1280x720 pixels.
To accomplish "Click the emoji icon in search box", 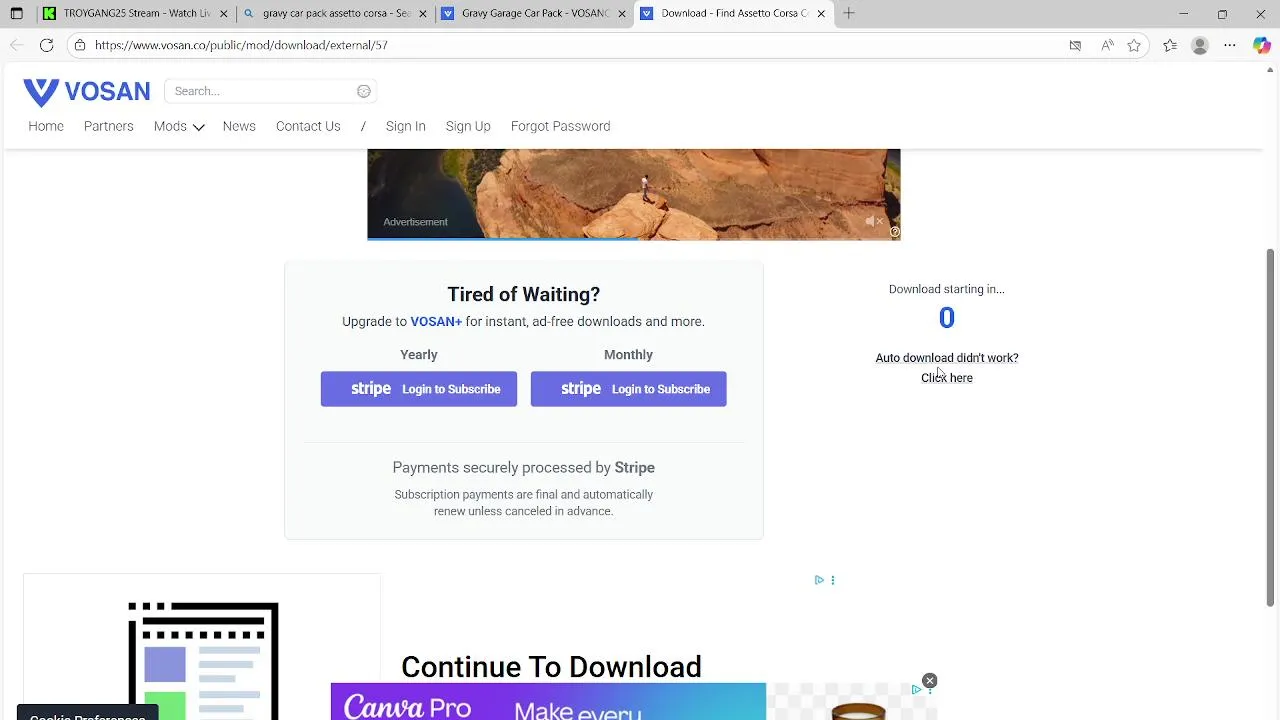I will [x=364, y=91].
